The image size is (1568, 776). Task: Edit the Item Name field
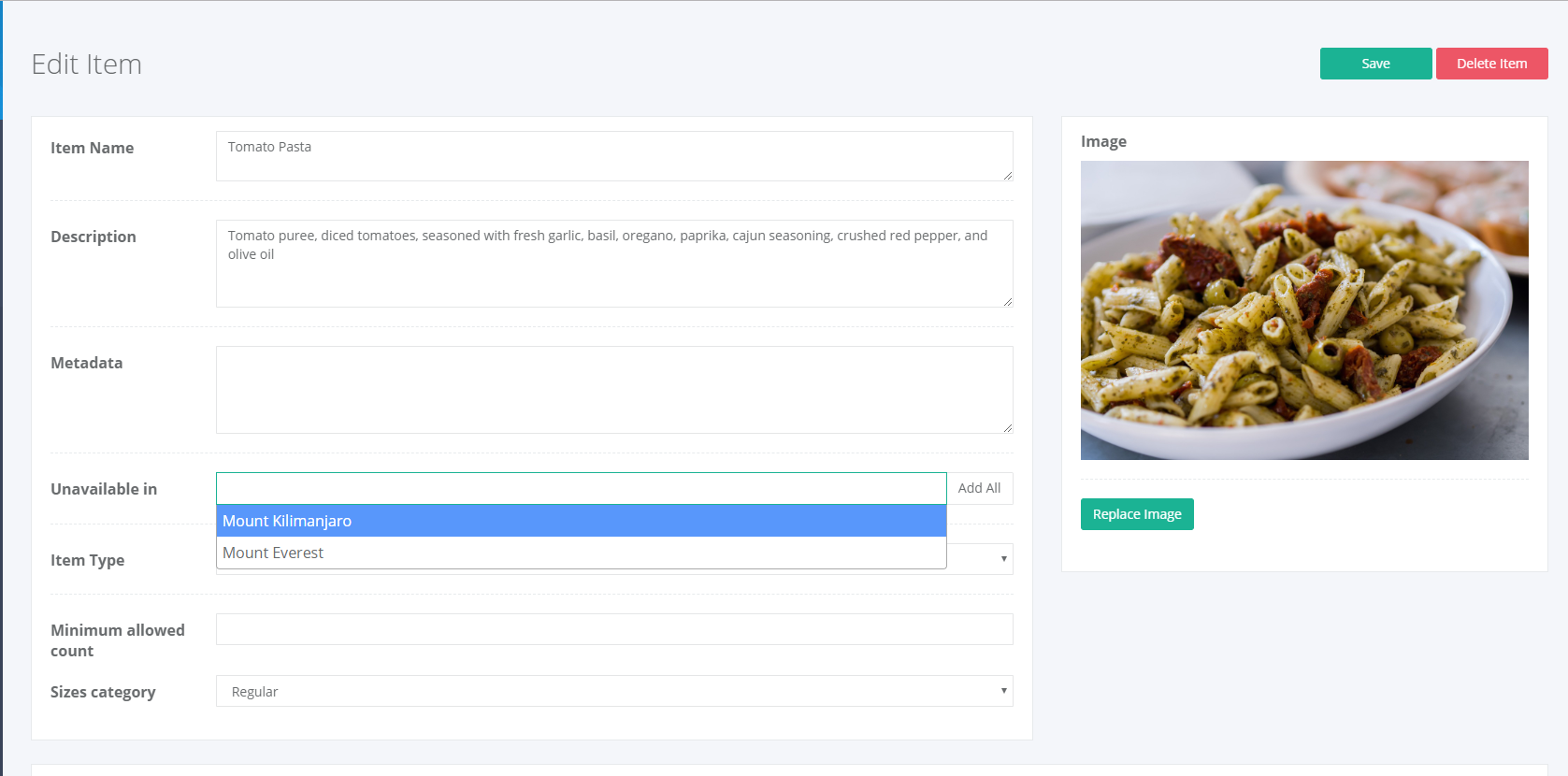614,156
